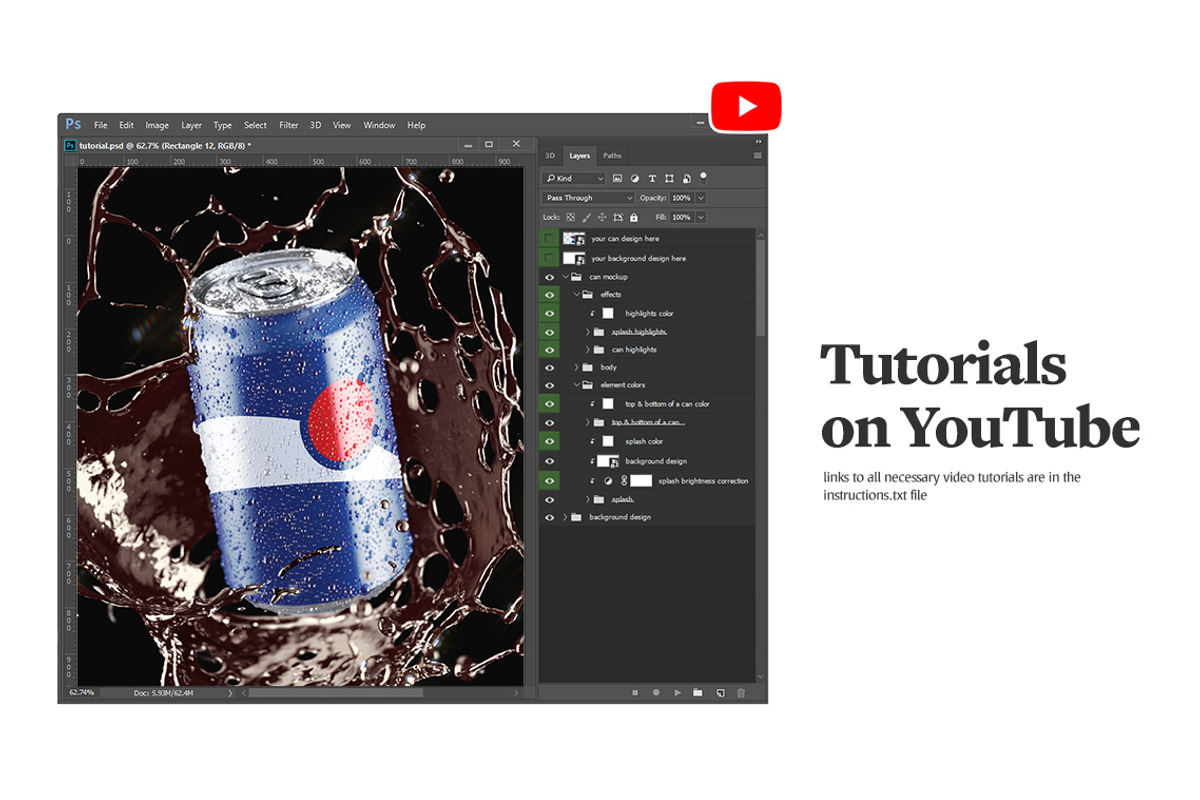Click lock image pixels brush icon
The height and width of the screenshot is (800, 1200).
tap(587, 217)
